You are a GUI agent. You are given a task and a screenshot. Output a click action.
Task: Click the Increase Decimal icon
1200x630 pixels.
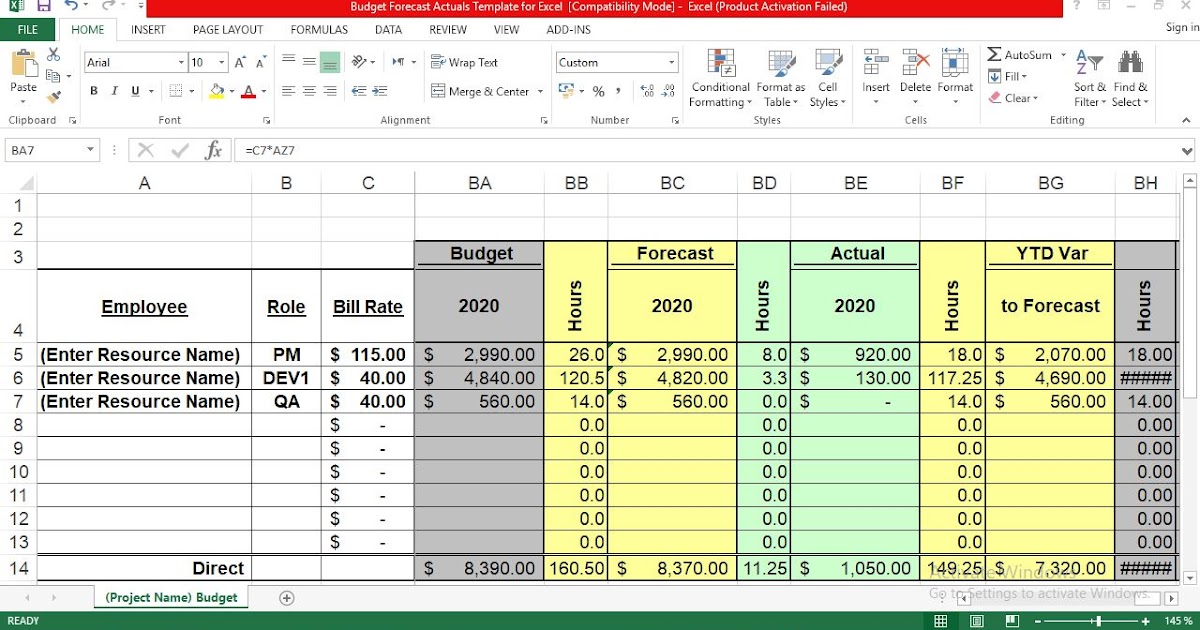[x=647, y=89]
